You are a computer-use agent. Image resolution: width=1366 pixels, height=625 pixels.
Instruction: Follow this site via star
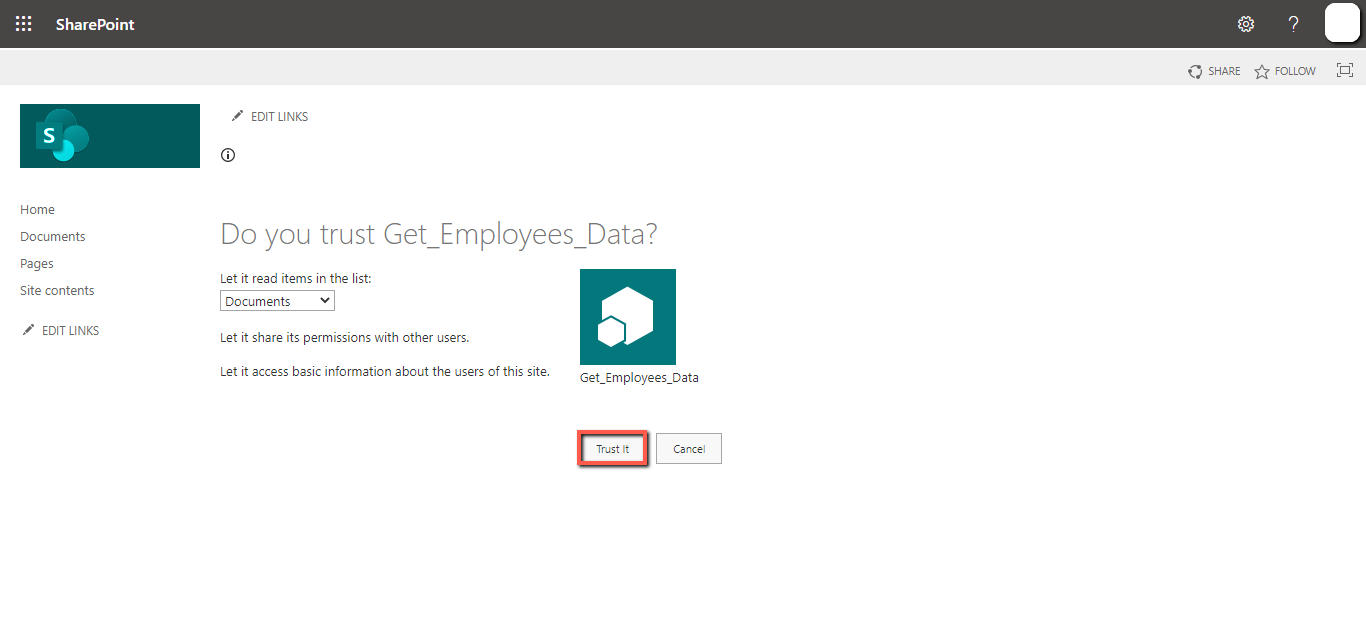tap(1285, 71)
